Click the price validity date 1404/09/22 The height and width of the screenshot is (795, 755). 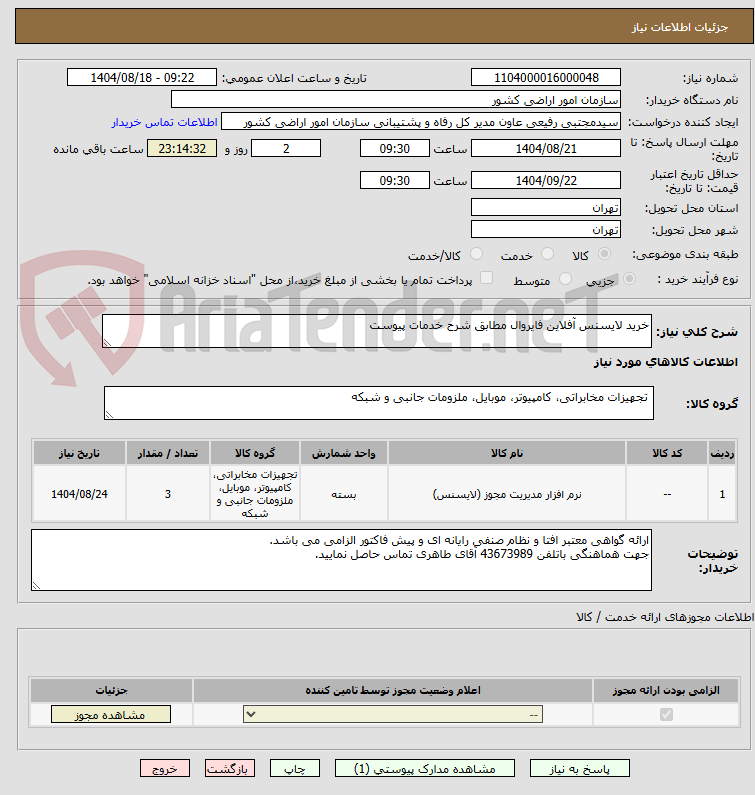546,180
